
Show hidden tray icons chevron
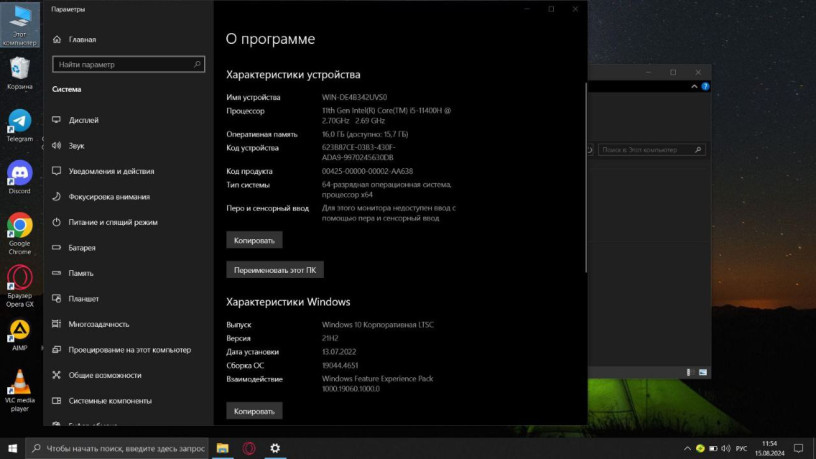coord(687,449)
